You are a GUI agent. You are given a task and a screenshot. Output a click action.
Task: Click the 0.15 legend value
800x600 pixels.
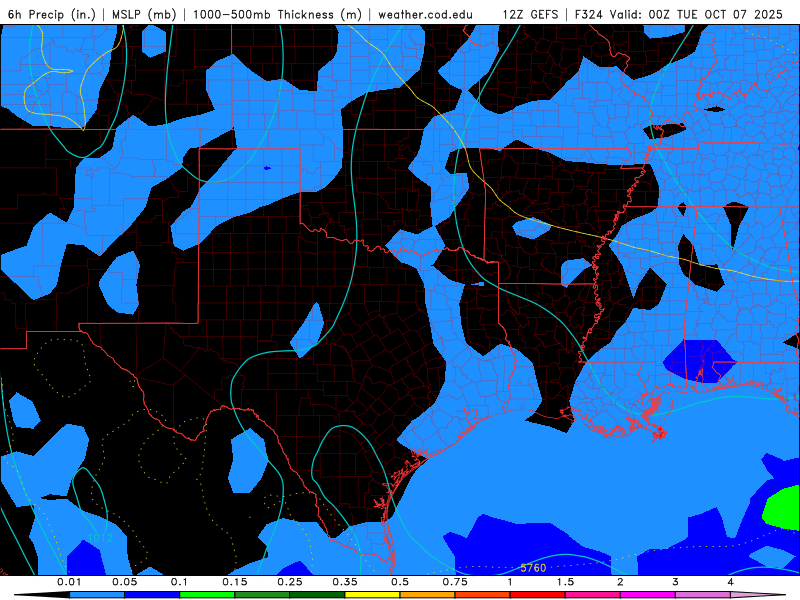pos(235,582)
